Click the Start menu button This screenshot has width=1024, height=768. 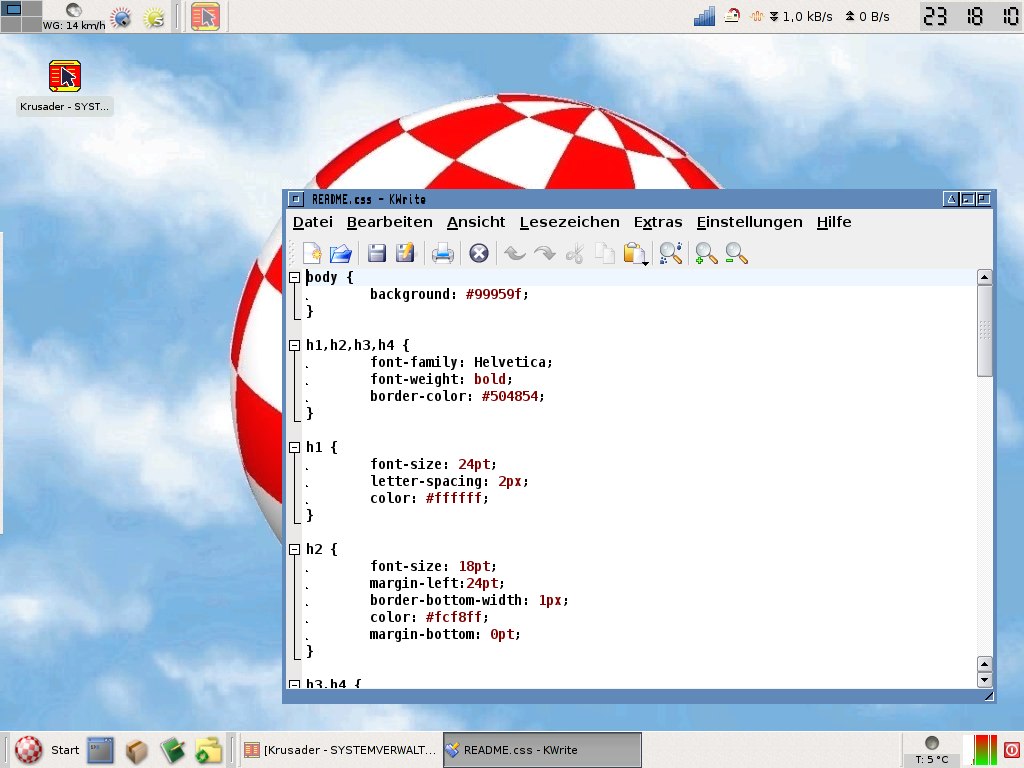tap(47, 750)
